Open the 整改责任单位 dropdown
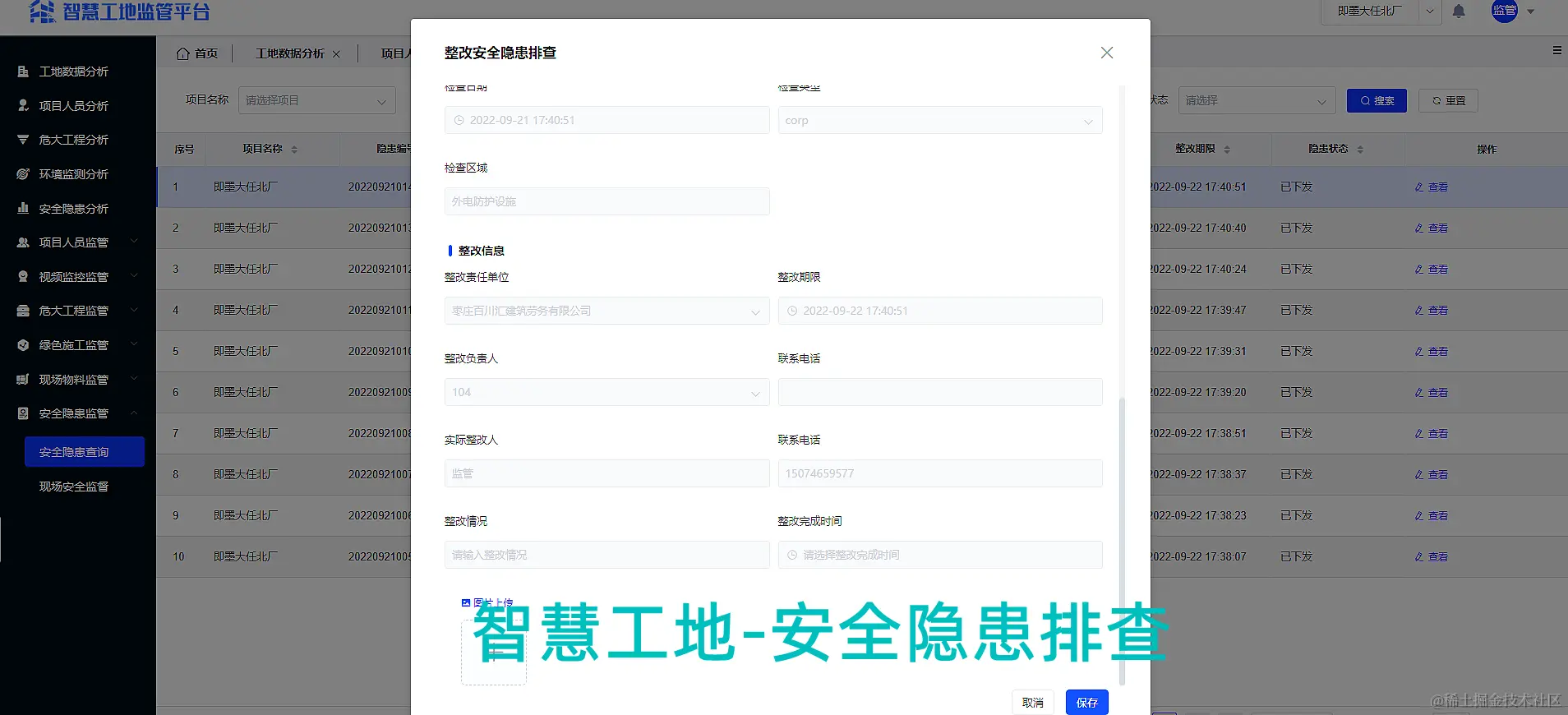The height and width of the screenshot is (715, 1568). 606,311
